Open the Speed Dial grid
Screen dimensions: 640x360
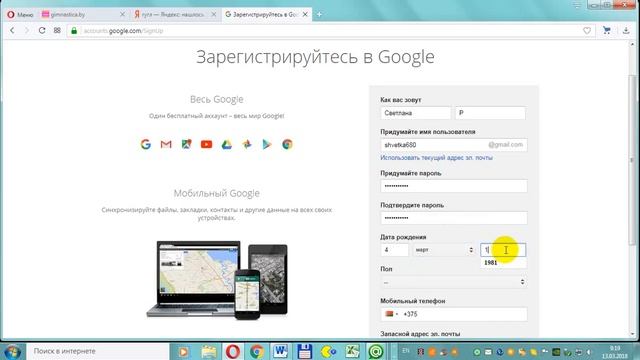coord(57,31)
